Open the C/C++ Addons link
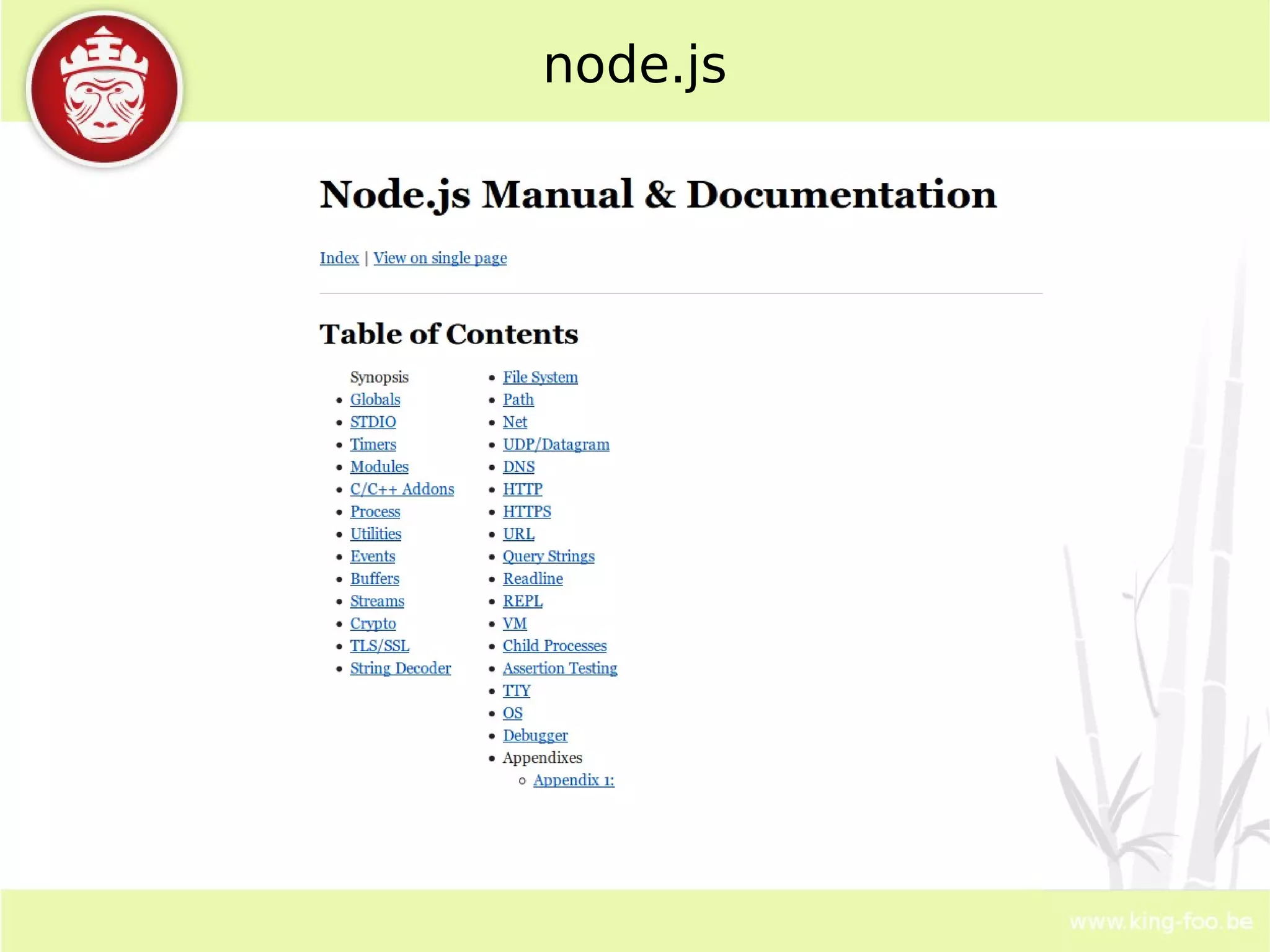This screenshot has width=1270, height=952. click(401, 489)
